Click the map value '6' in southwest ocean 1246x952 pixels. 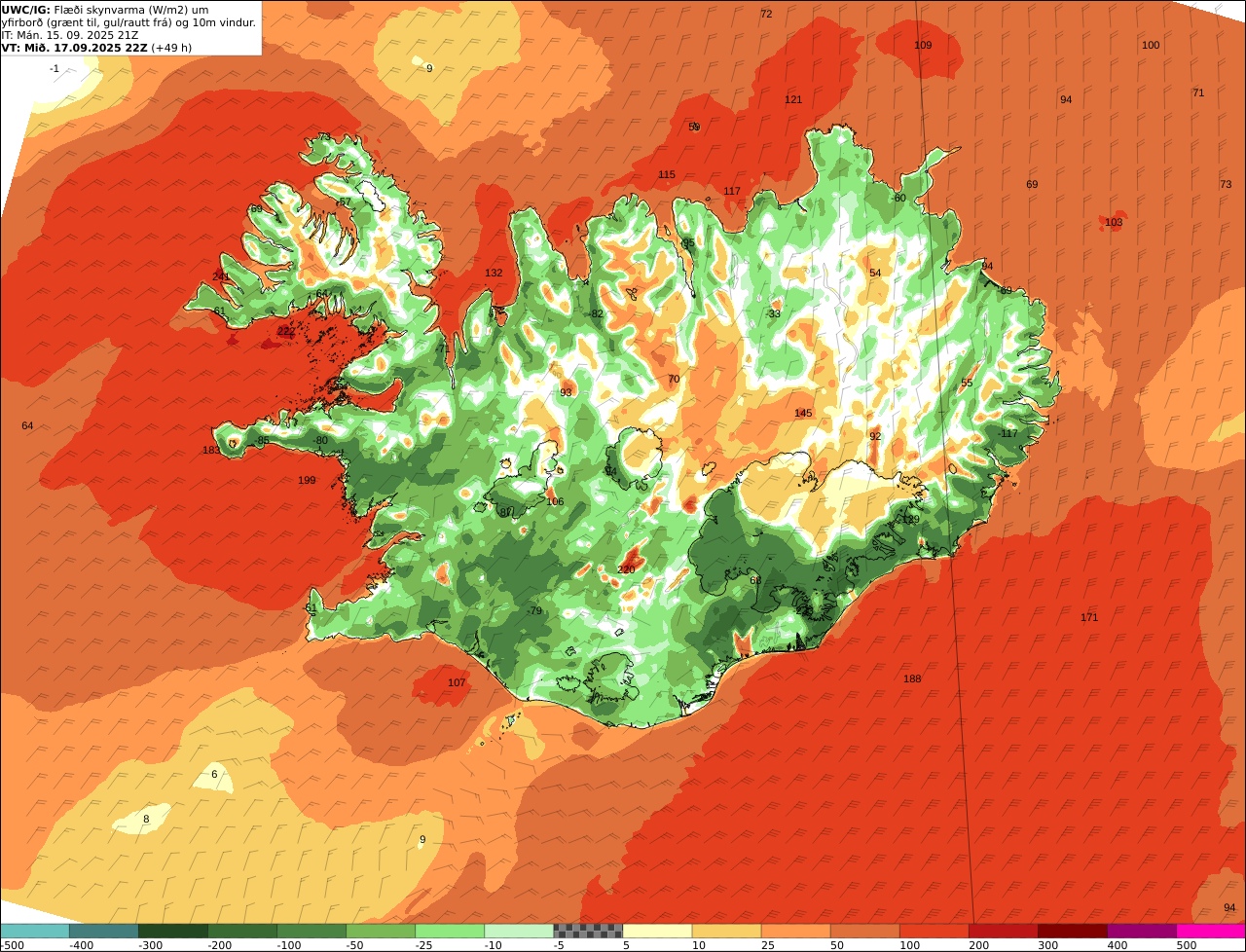tap(214, 775)
